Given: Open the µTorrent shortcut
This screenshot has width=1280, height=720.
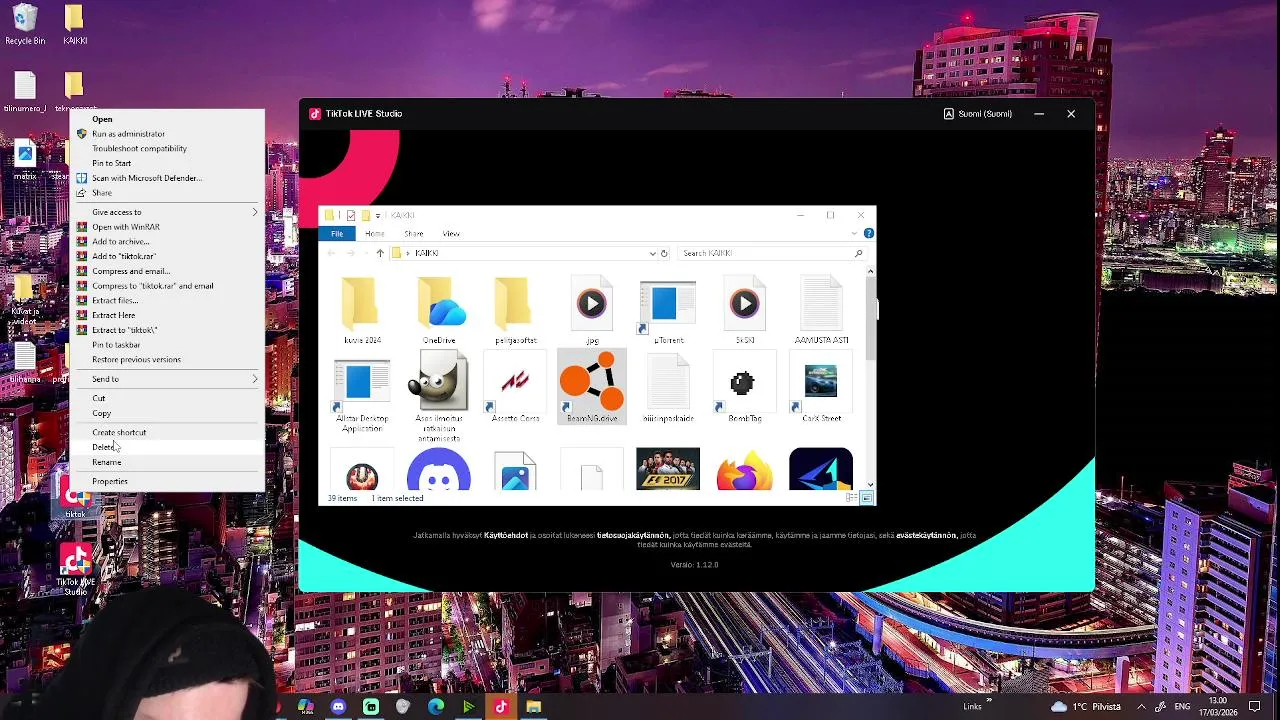Looking at the screenshot, I should (x=668, y=311).
